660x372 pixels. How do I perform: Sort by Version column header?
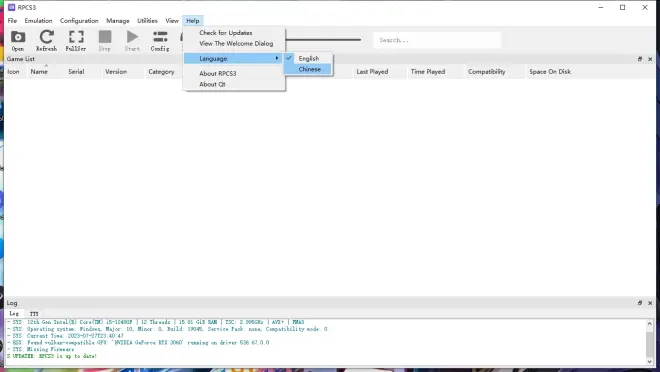[x=116, y=72]
